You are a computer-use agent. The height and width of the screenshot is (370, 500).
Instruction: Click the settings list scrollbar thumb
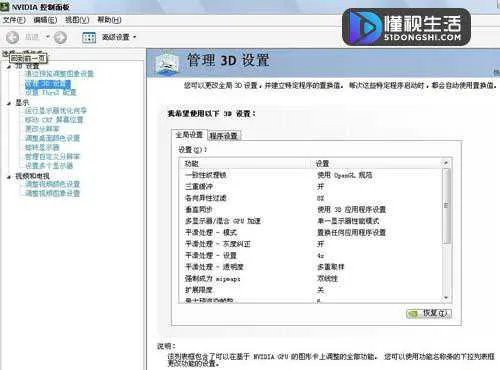point(446,206)
